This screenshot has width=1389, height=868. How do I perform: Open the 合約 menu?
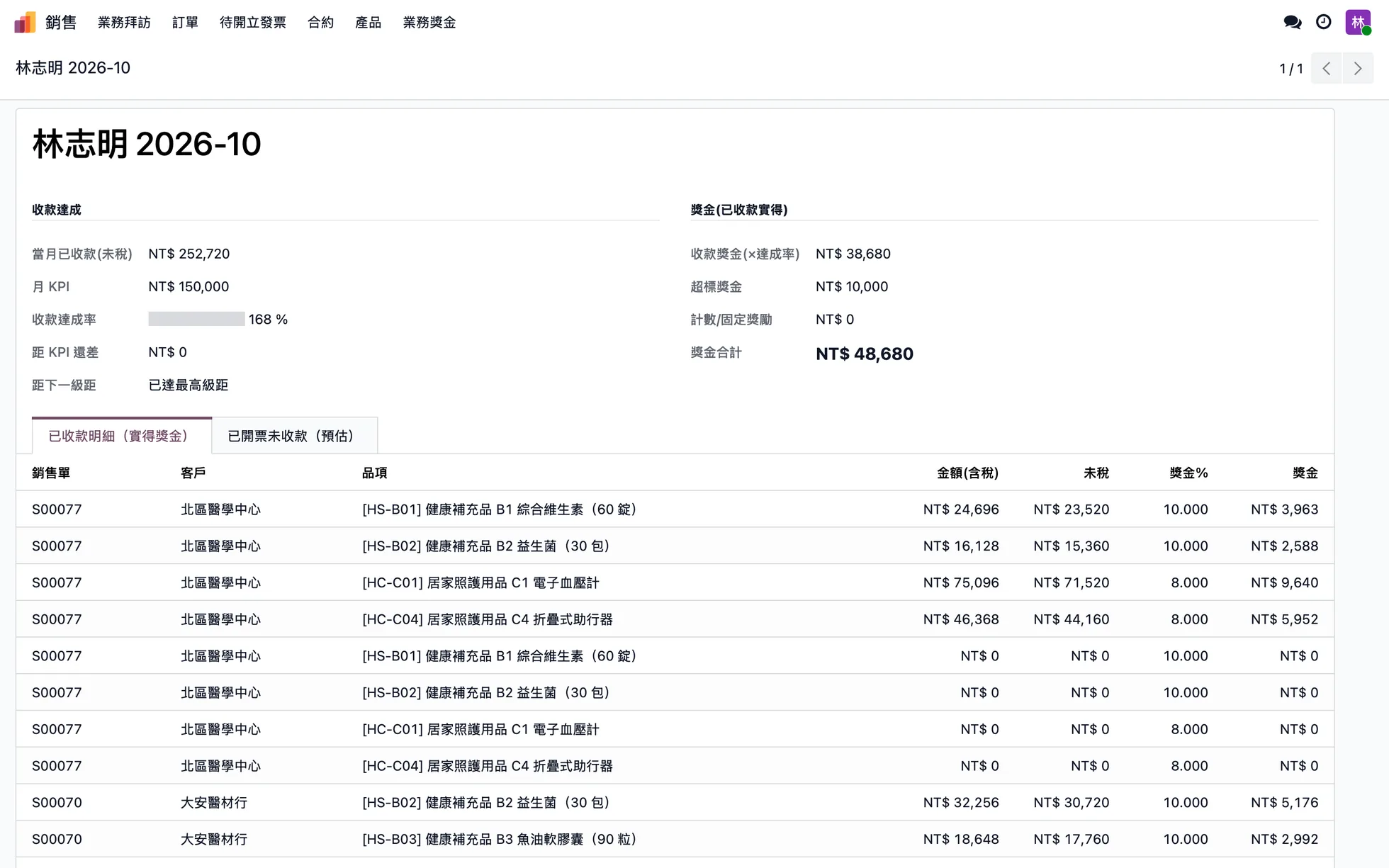tap(320, 23)
